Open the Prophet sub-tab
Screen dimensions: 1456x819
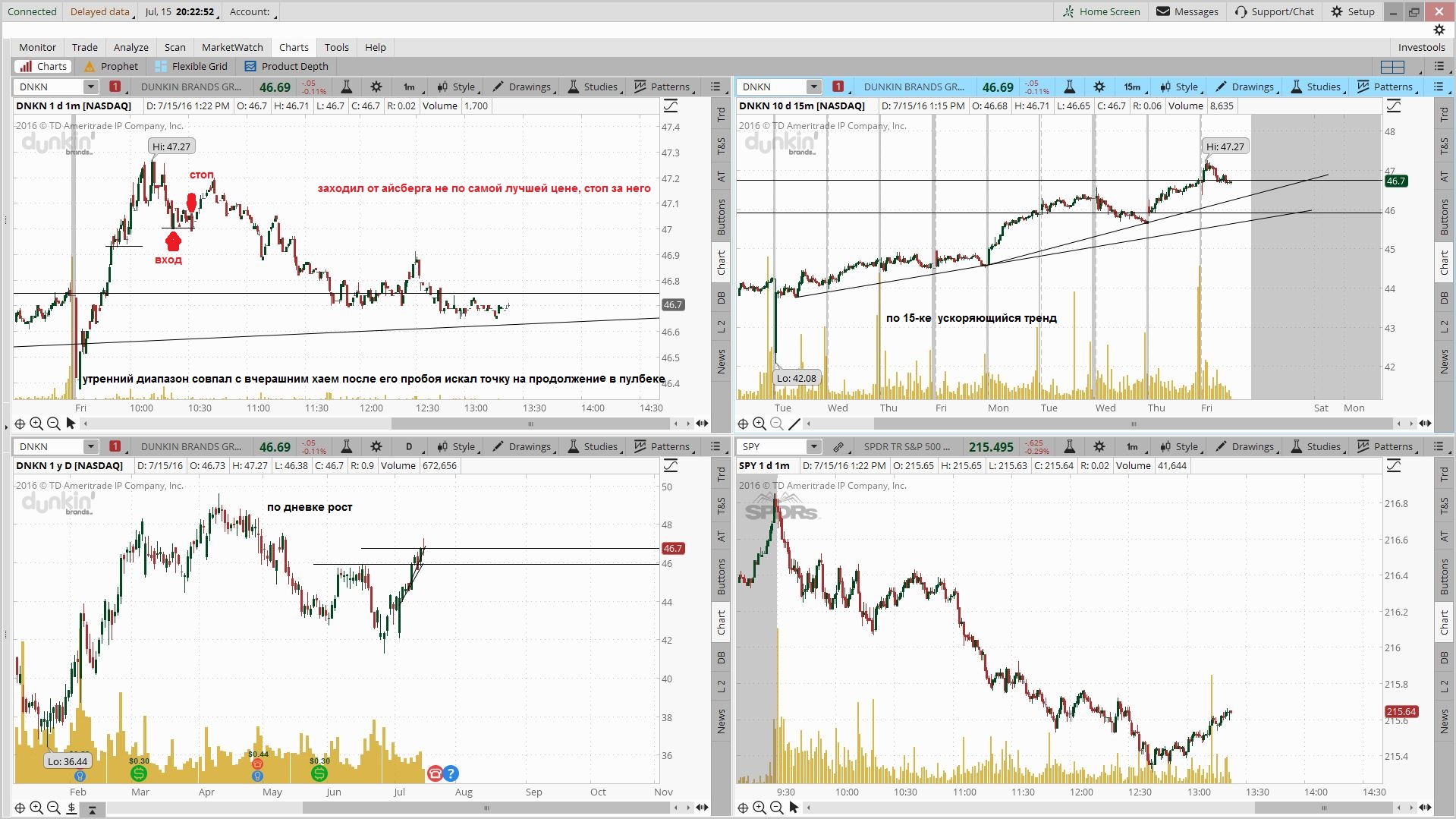112,67
